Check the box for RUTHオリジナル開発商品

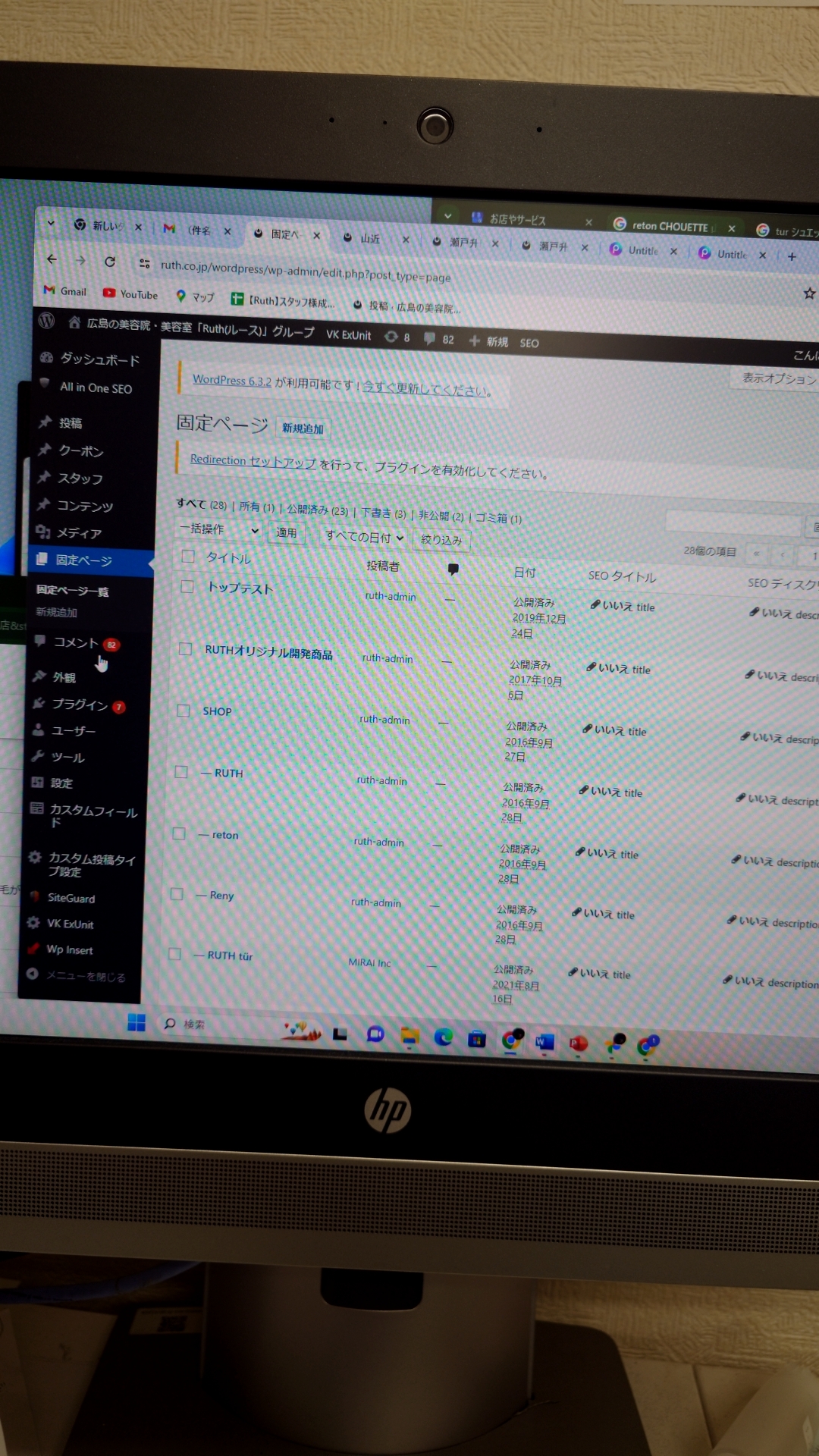tap(185, 648)
